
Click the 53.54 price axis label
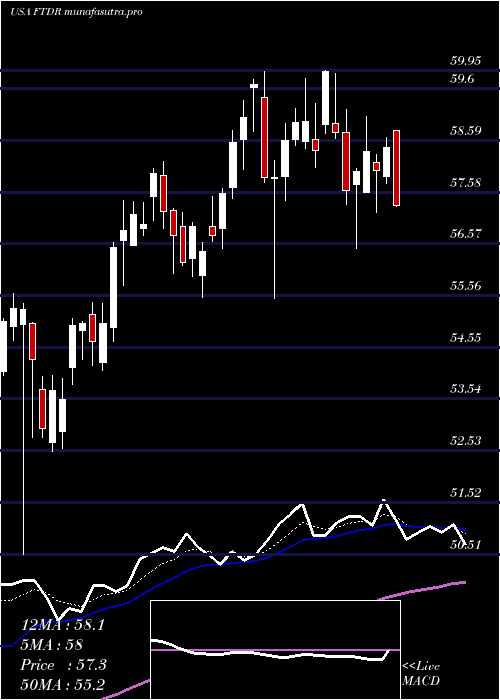click(465, 388)
